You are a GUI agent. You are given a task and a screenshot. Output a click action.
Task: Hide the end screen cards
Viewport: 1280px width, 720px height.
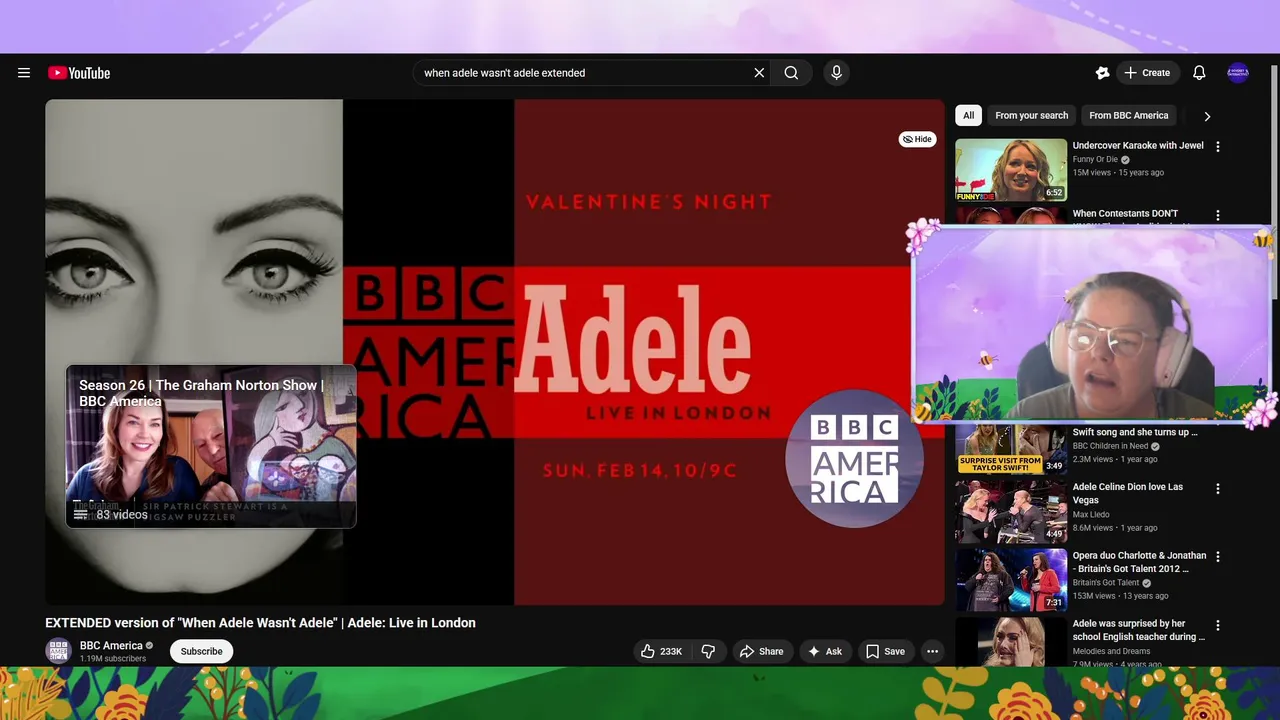[x=917, y=139]
